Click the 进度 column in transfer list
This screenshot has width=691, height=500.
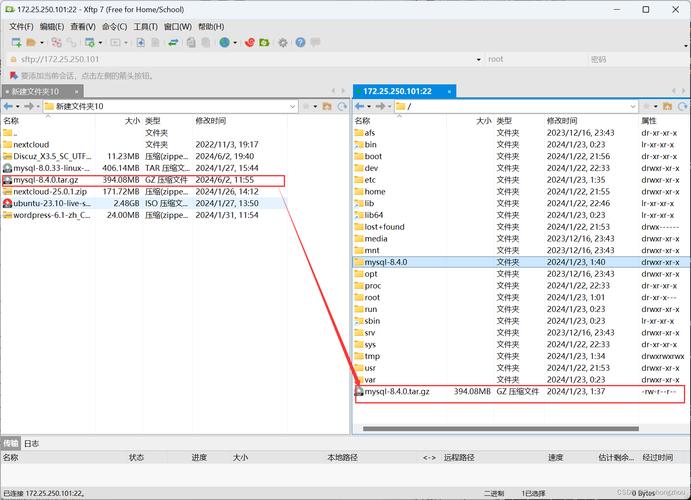click(199, 458)
